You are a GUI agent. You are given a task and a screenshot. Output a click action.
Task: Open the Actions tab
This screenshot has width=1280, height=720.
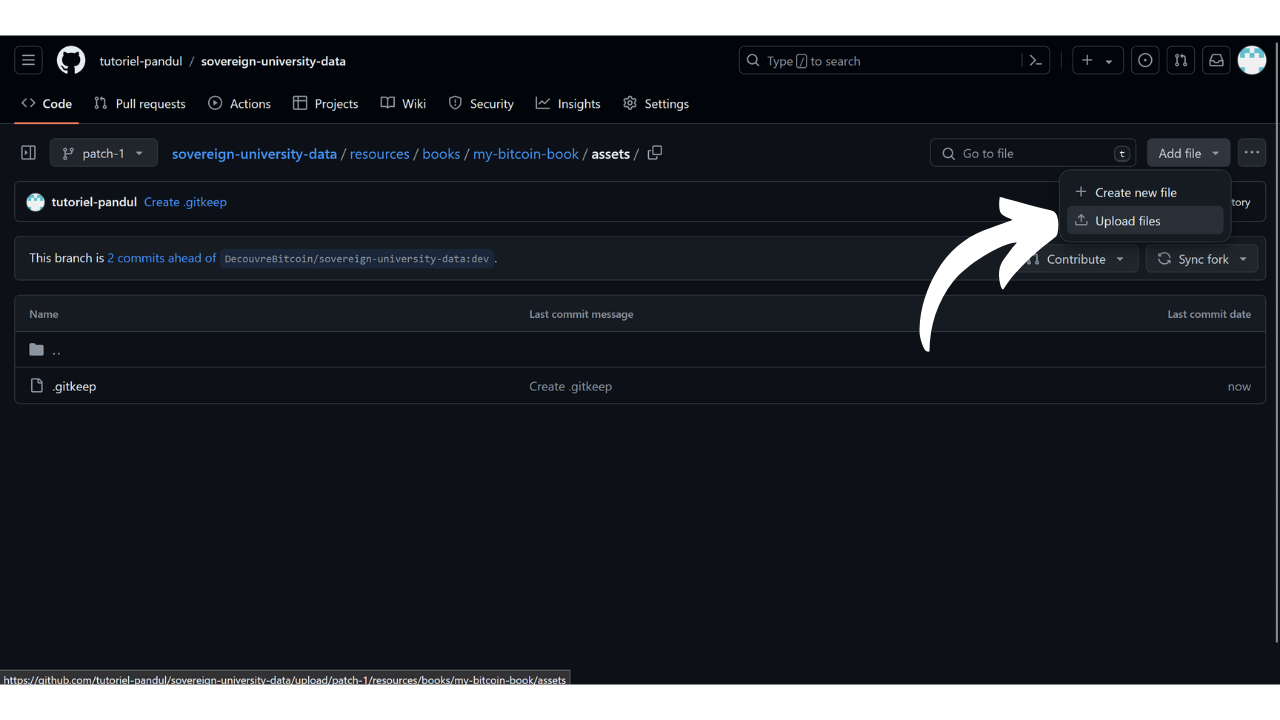click(239, 103)
